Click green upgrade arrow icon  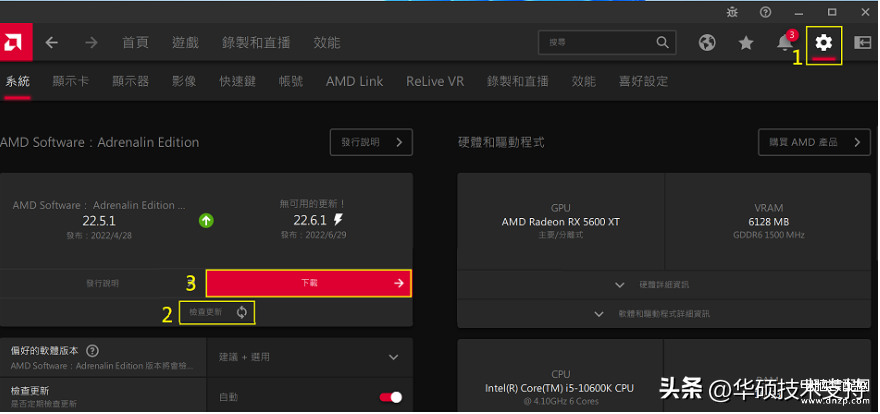click(206, 220)
